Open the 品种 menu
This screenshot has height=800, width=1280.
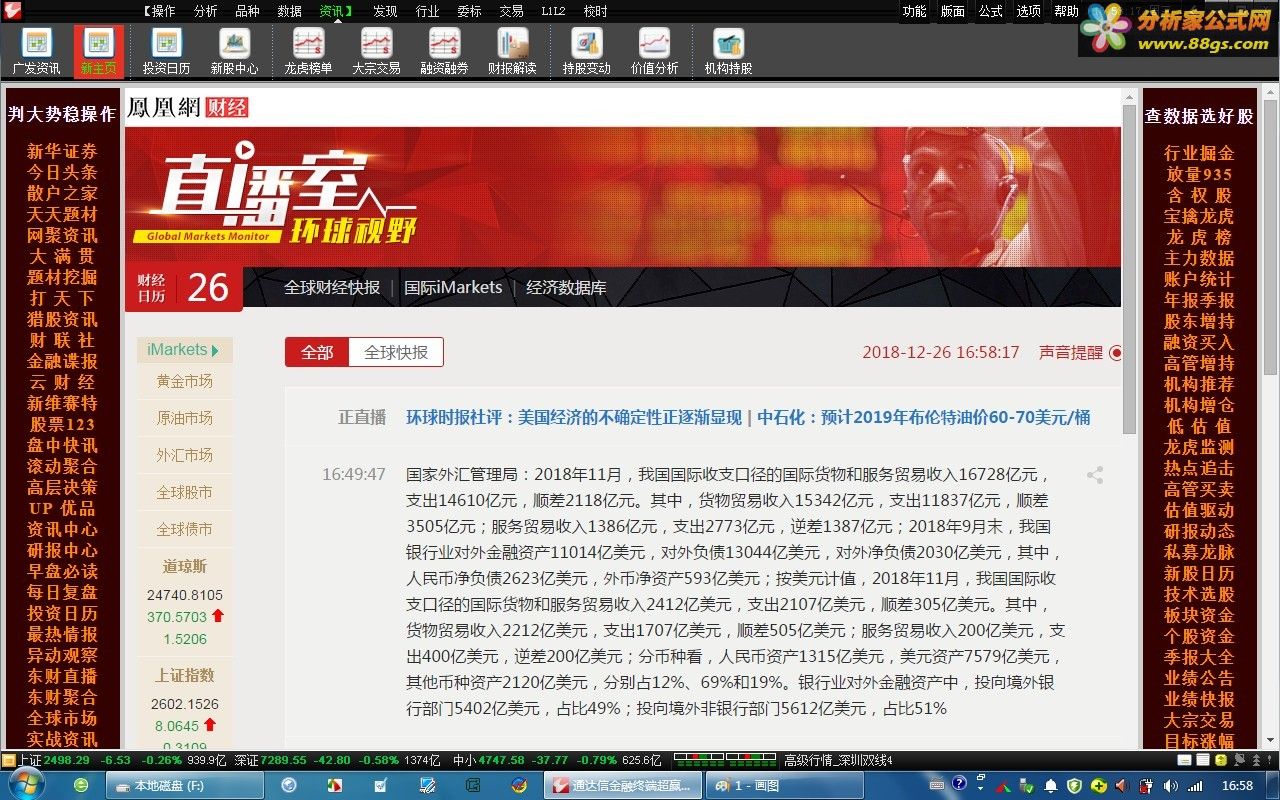point(247,11)
